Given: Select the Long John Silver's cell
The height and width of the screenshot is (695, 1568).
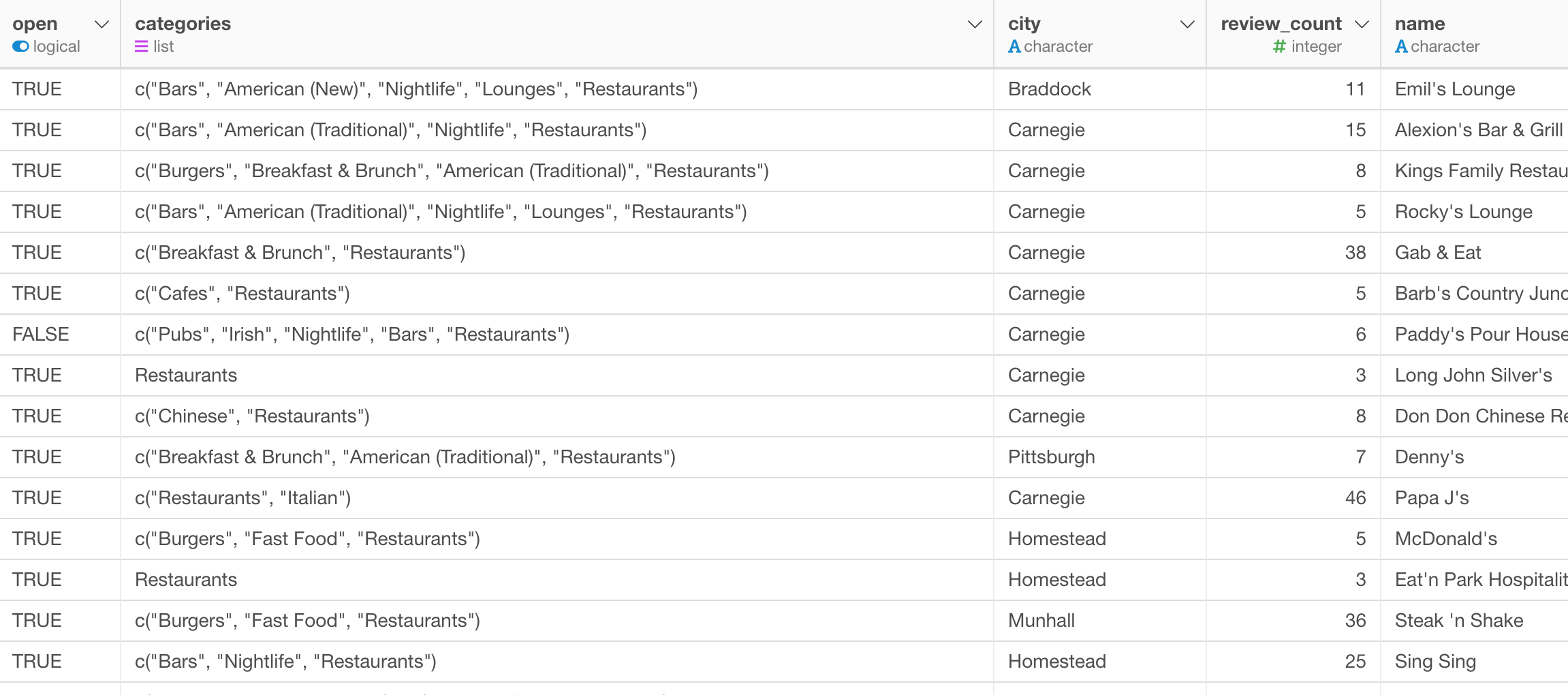Looking at the screenshot, I should tap(1475, 375).
